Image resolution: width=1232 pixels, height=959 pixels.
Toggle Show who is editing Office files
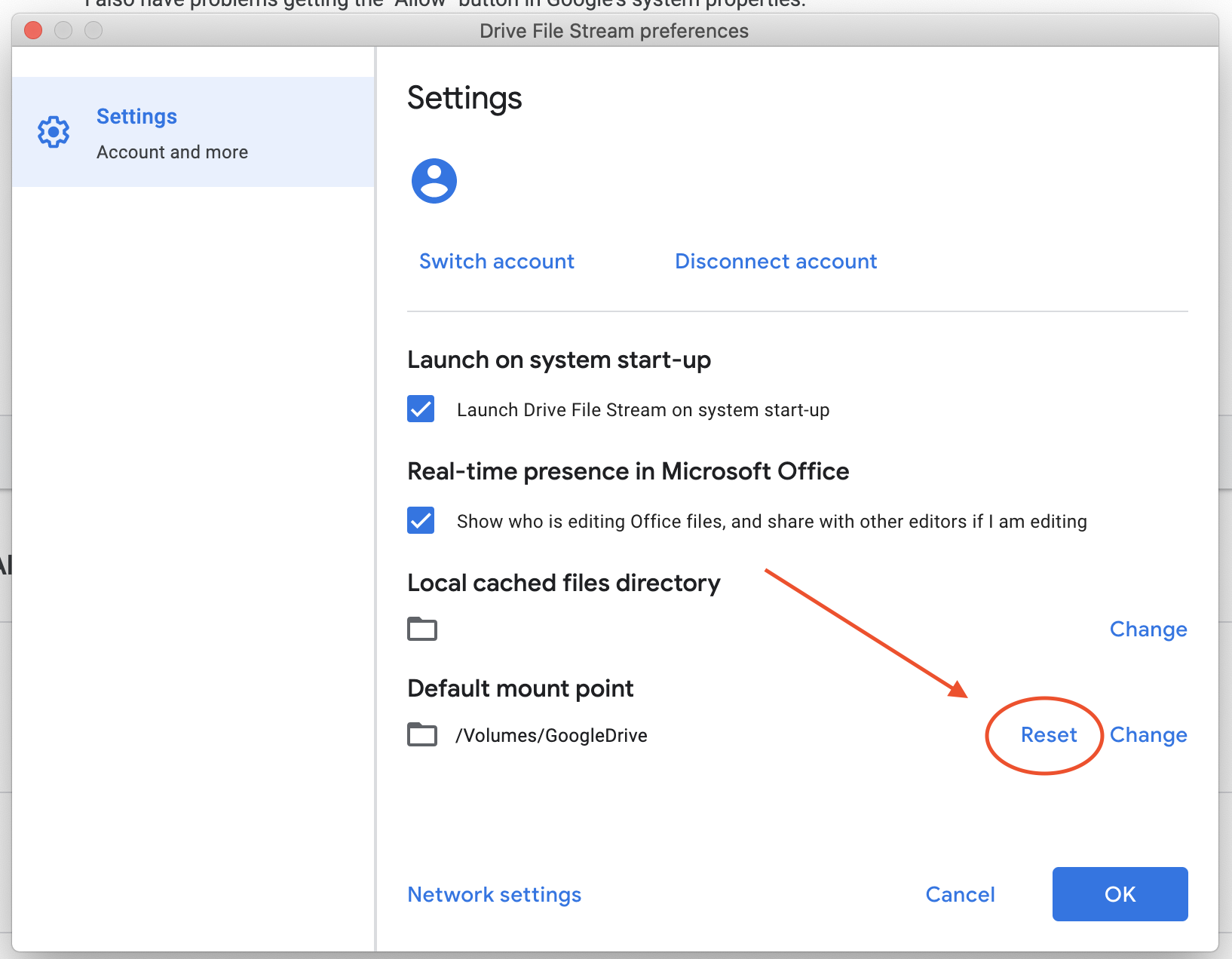(x=421, y=520)
